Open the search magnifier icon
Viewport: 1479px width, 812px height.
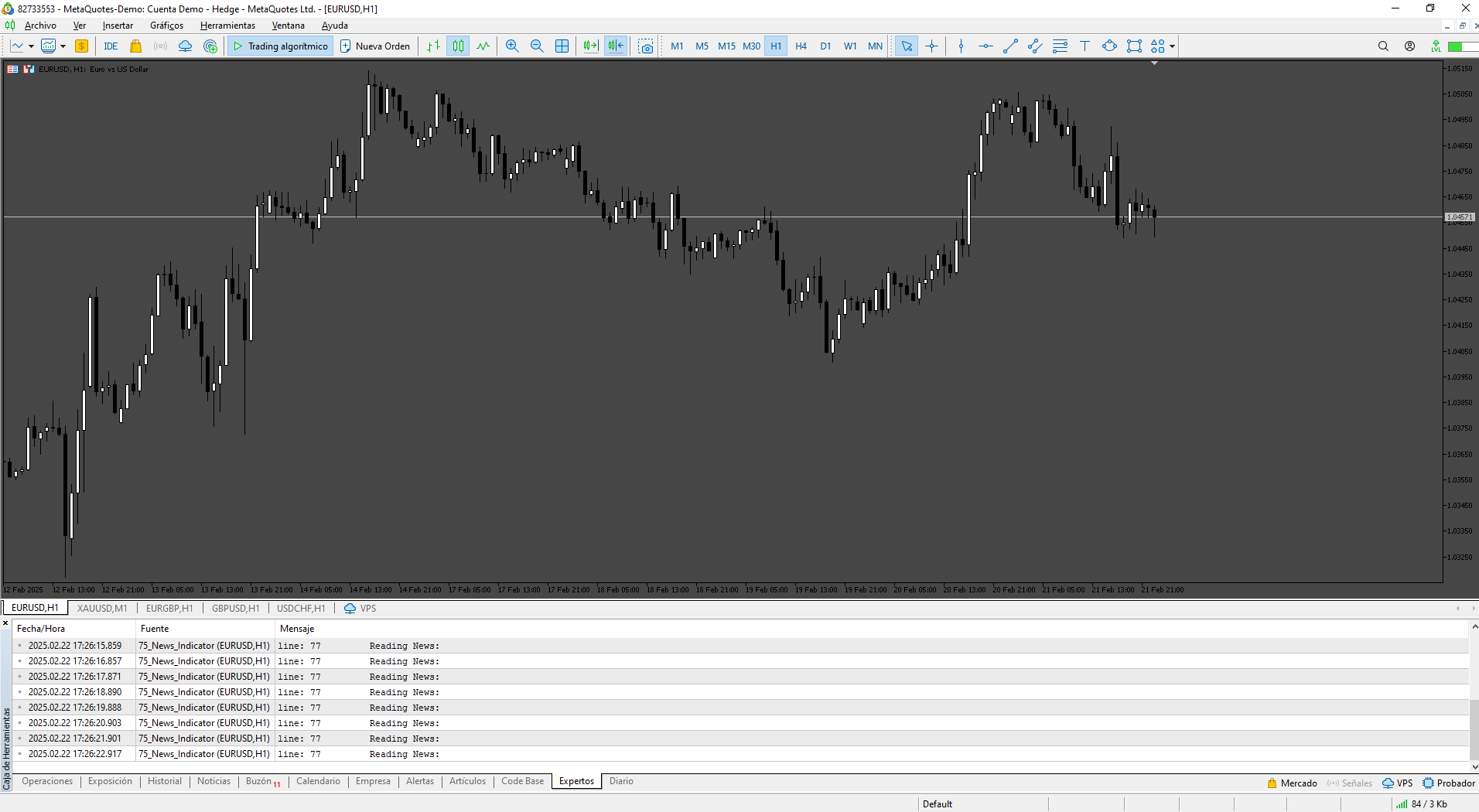1383,46
